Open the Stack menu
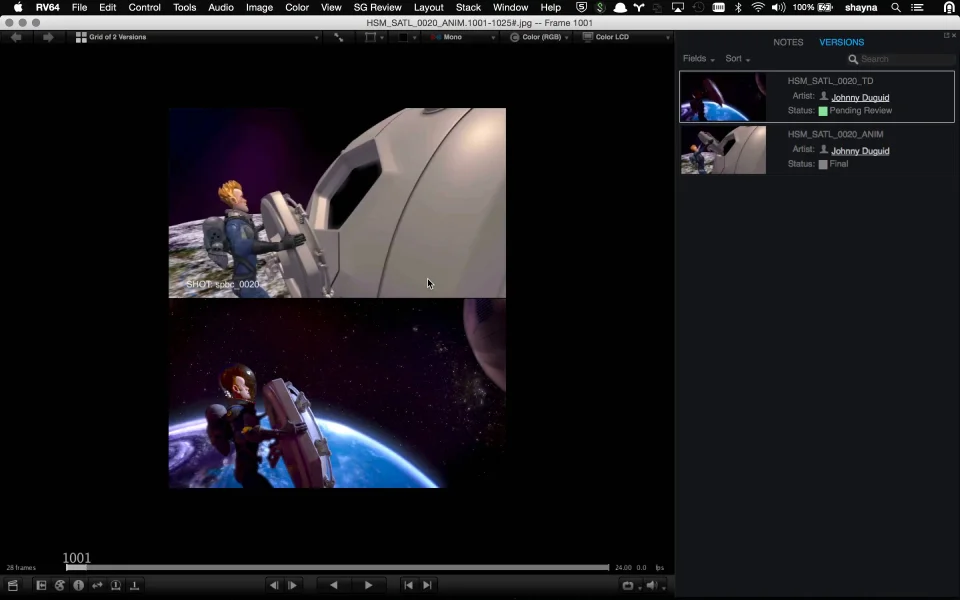 click(x=468, y=7)
